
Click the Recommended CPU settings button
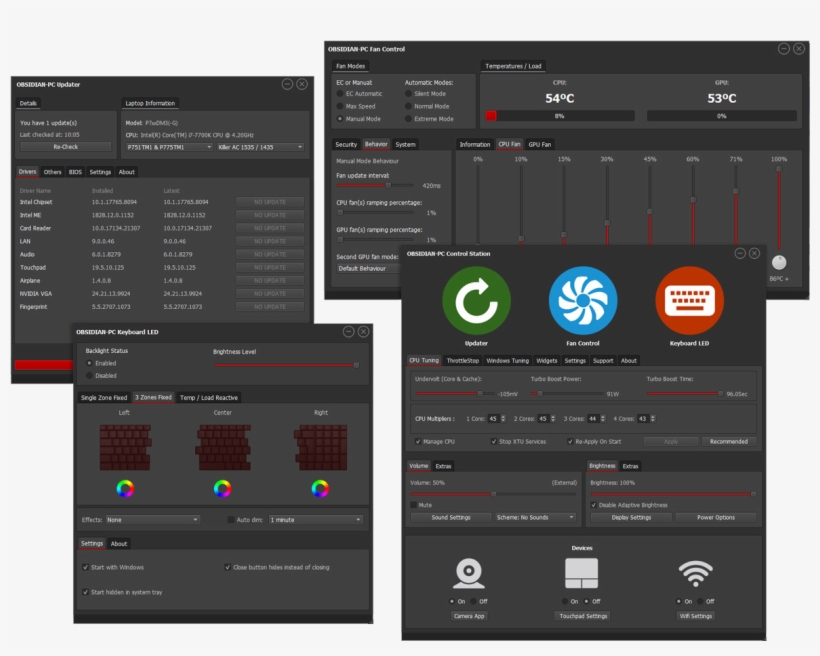click(x=731, y=441)
